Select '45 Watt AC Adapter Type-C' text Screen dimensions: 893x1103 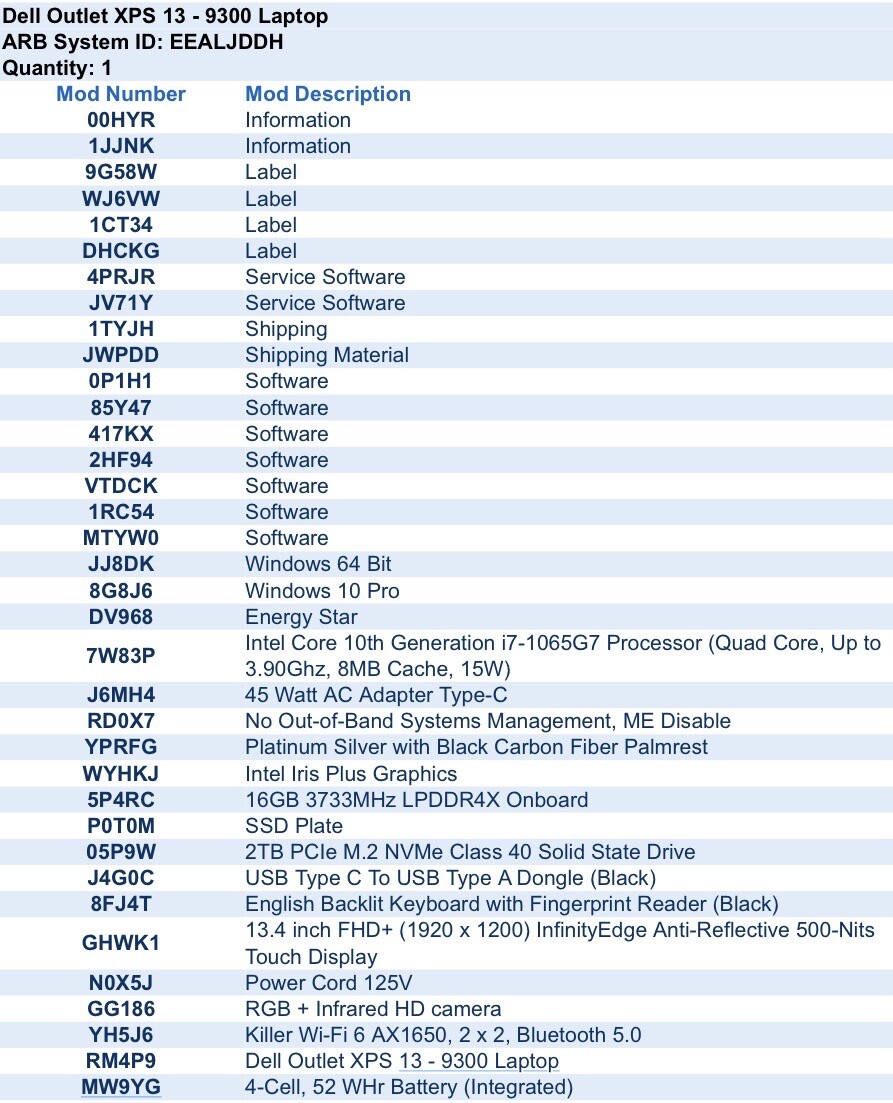(x=376, y=694)
